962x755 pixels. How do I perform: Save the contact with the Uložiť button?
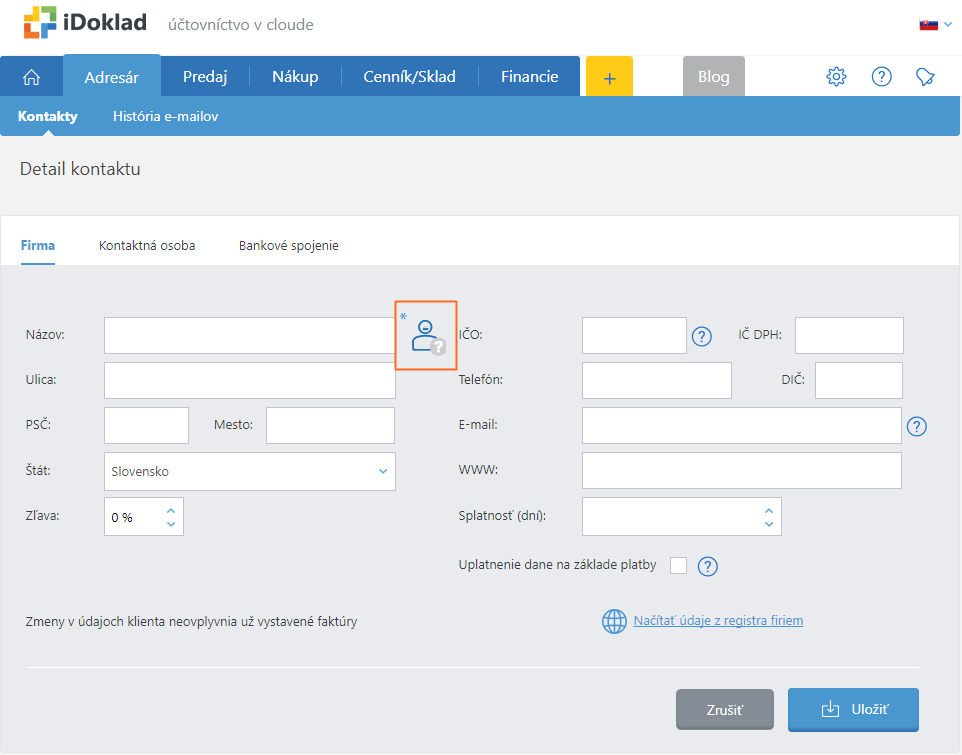[x=853, y=710]
